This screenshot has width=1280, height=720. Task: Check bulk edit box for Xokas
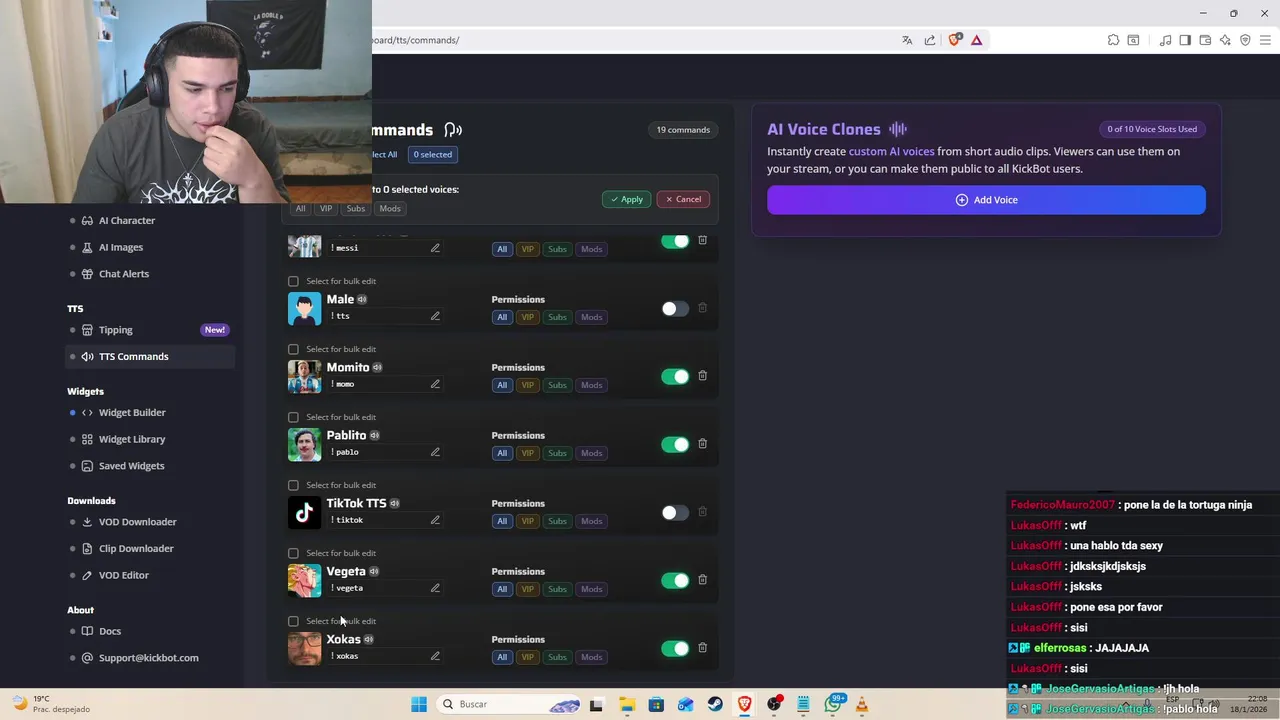pos(293,621)
